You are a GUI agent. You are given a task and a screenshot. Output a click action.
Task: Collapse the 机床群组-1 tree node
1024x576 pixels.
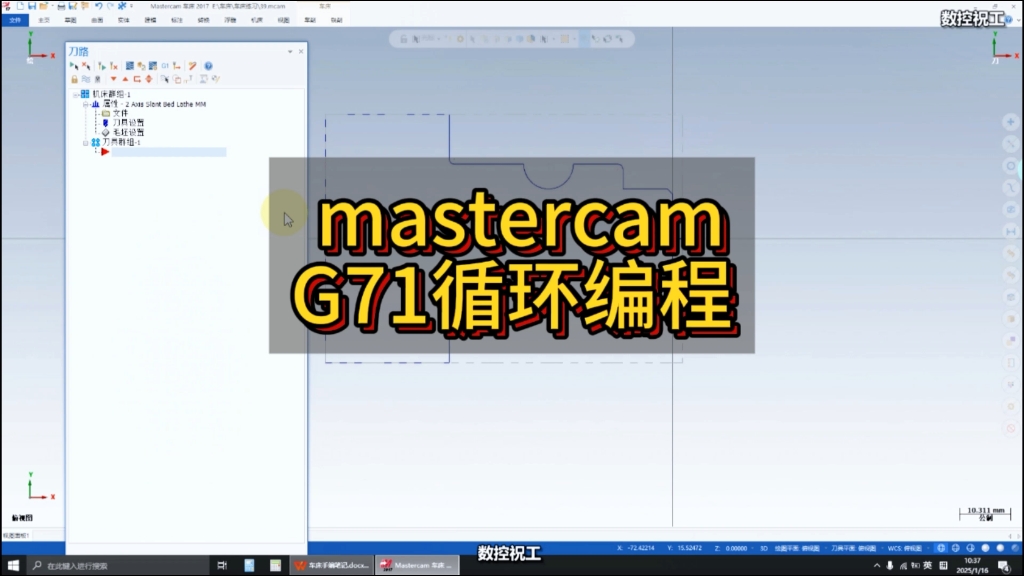[x=75, y=93]
